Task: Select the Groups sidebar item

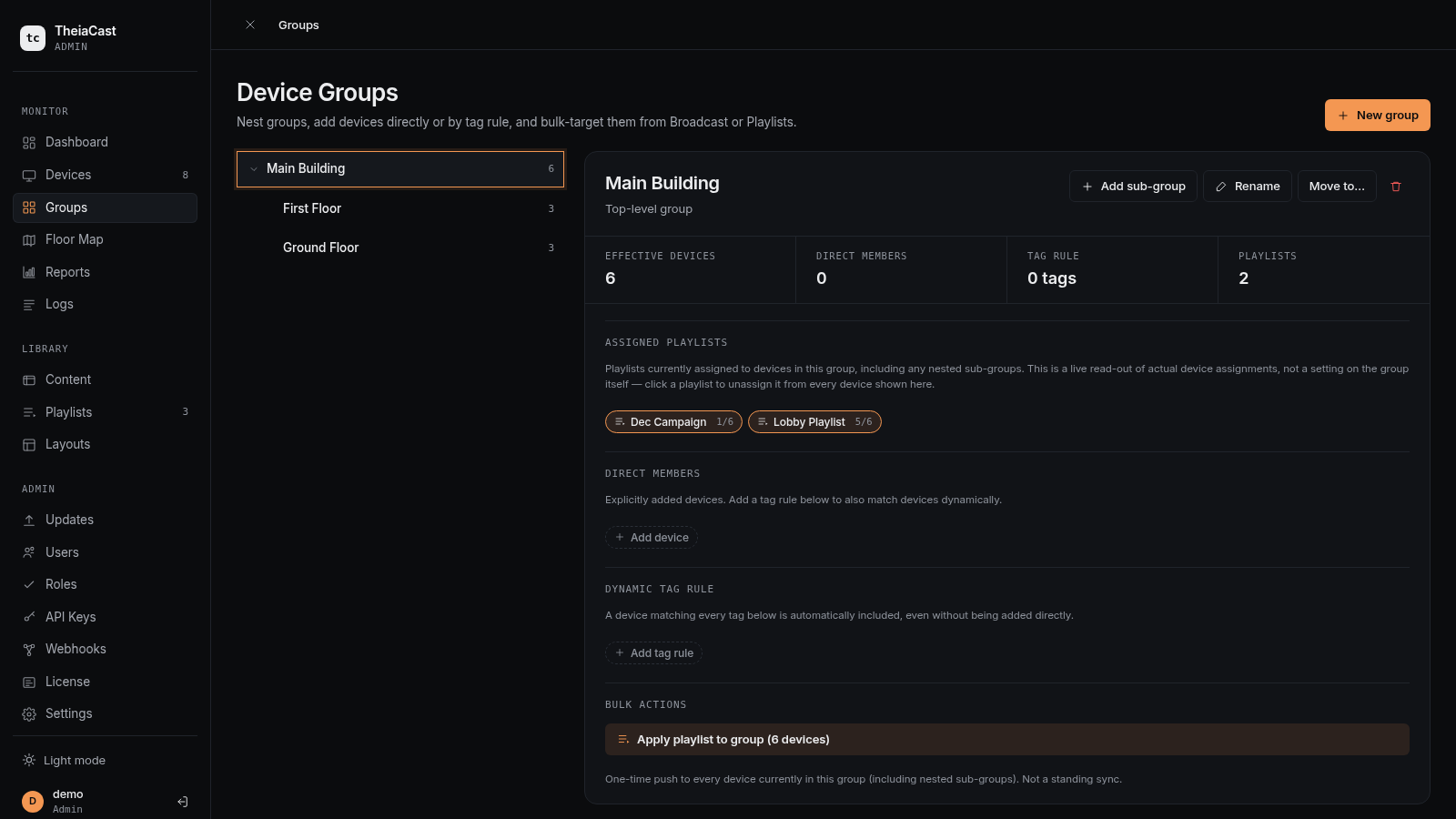Action: click(x=105, y=207)
